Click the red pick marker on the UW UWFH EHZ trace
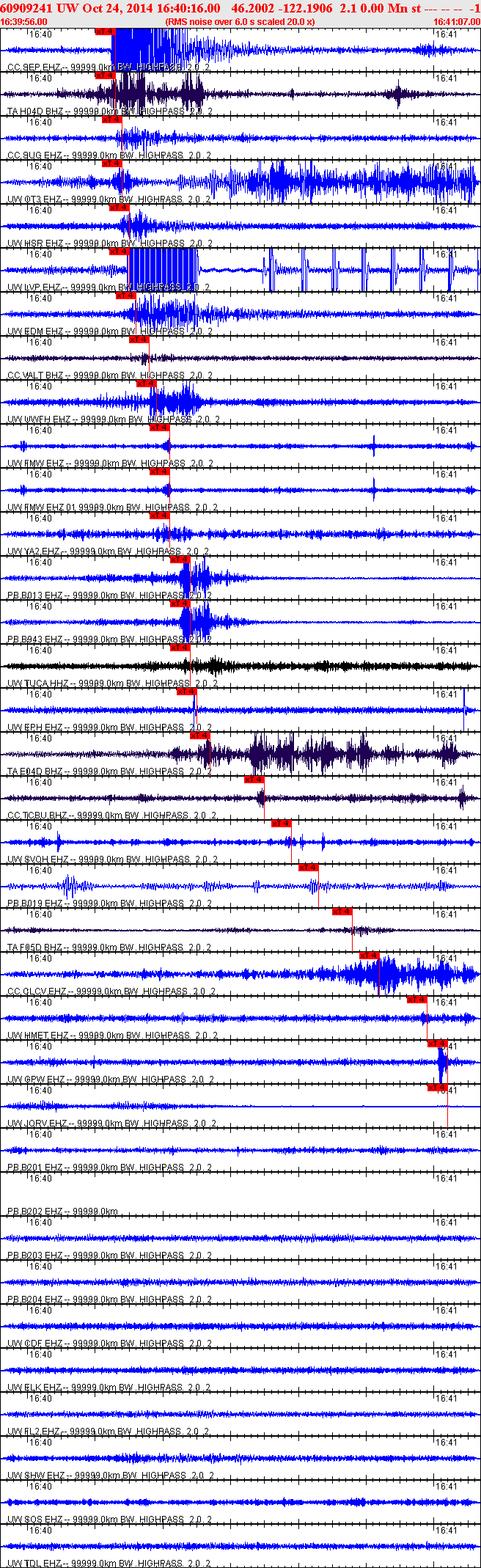Viewport: 481px width, 1568px height. 146,384
